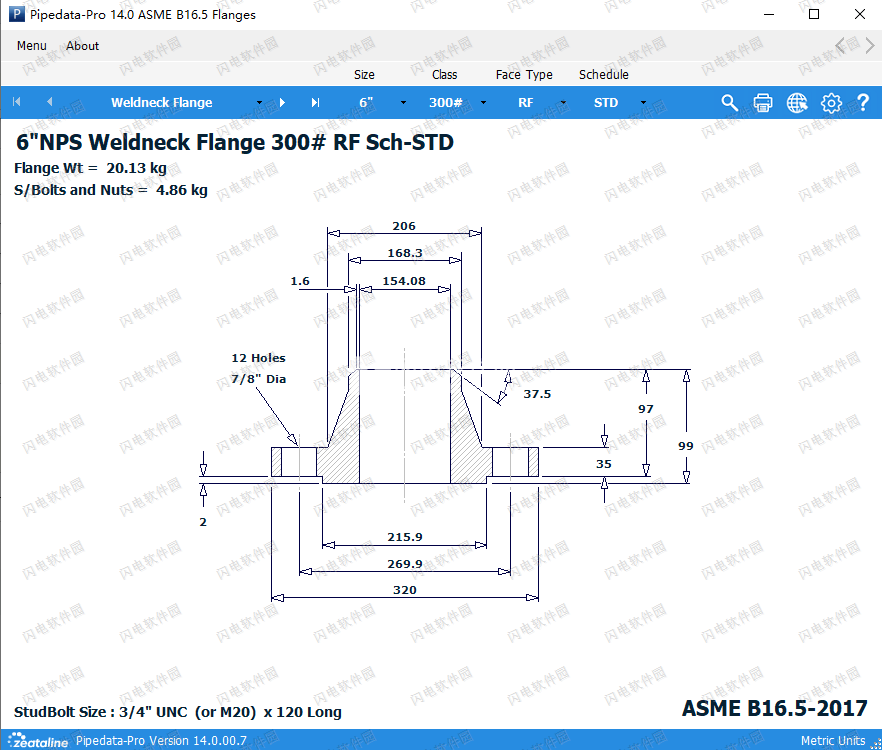Image resolution: width=882 pixels, height=750 pixels.
Task: Minimize the Pipedata-Pro window
Action: [x=769, y=14]
